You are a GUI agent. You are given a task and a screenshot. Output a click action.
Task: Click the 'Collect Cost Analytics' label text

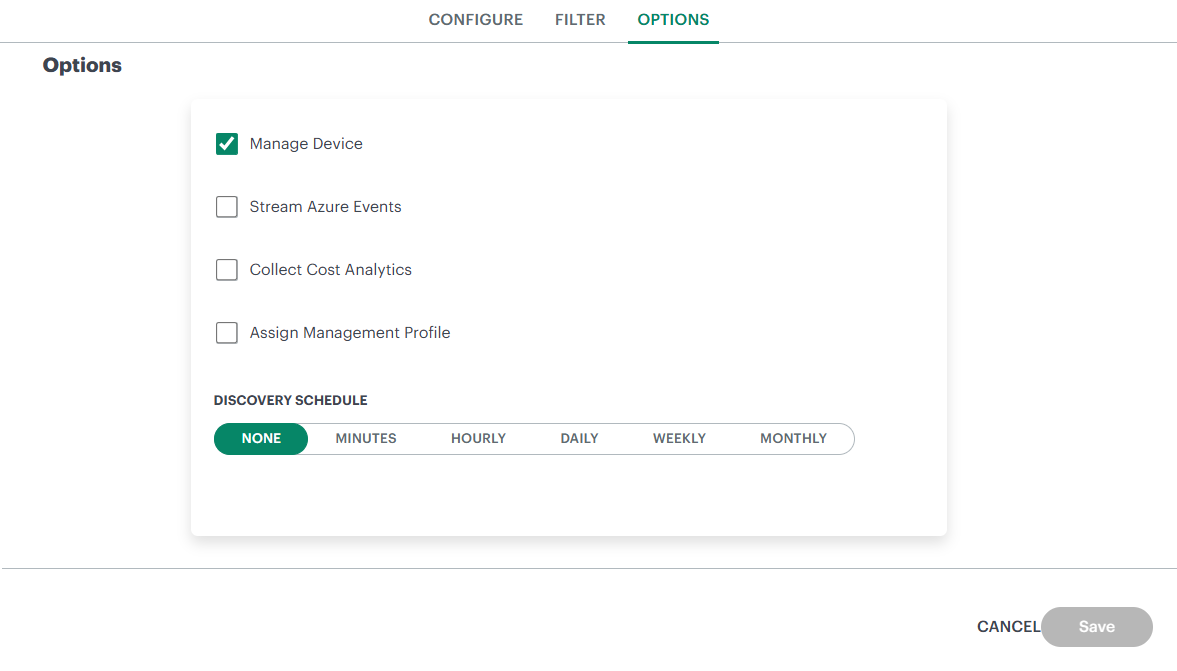pos(330,270)
